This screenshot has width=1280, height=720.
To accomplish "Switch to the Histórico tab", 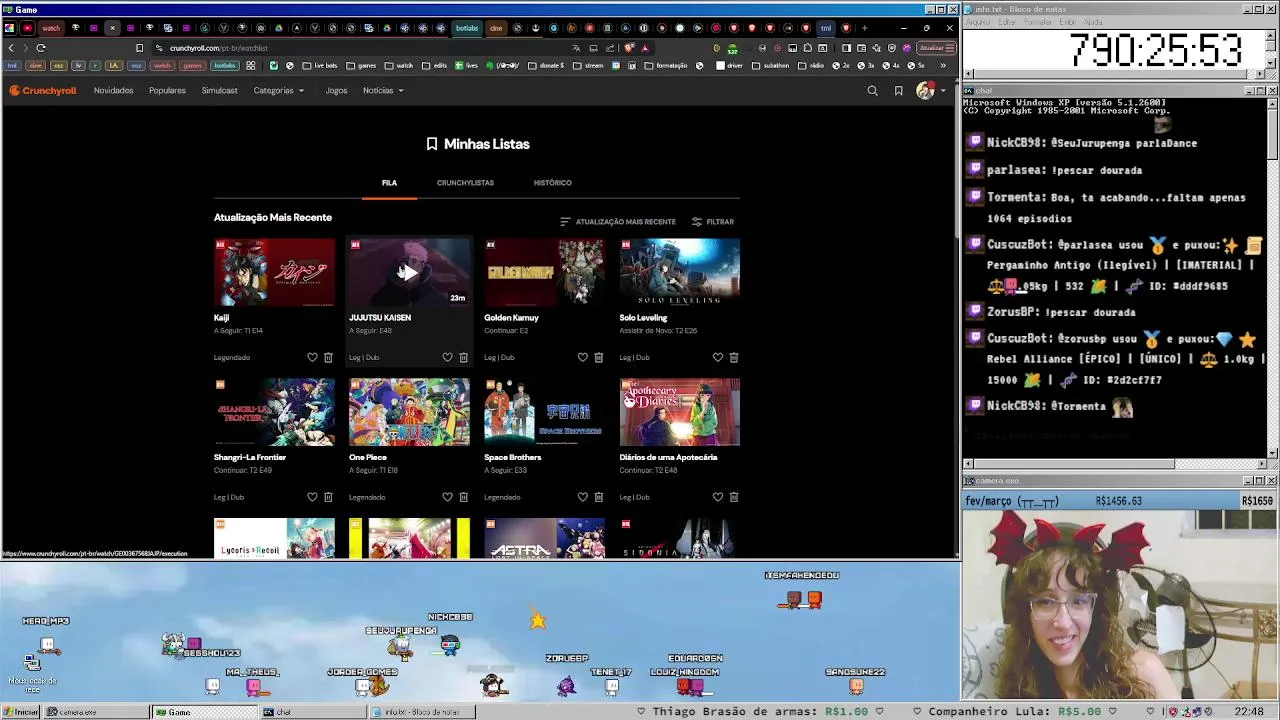I will [552, 183].
